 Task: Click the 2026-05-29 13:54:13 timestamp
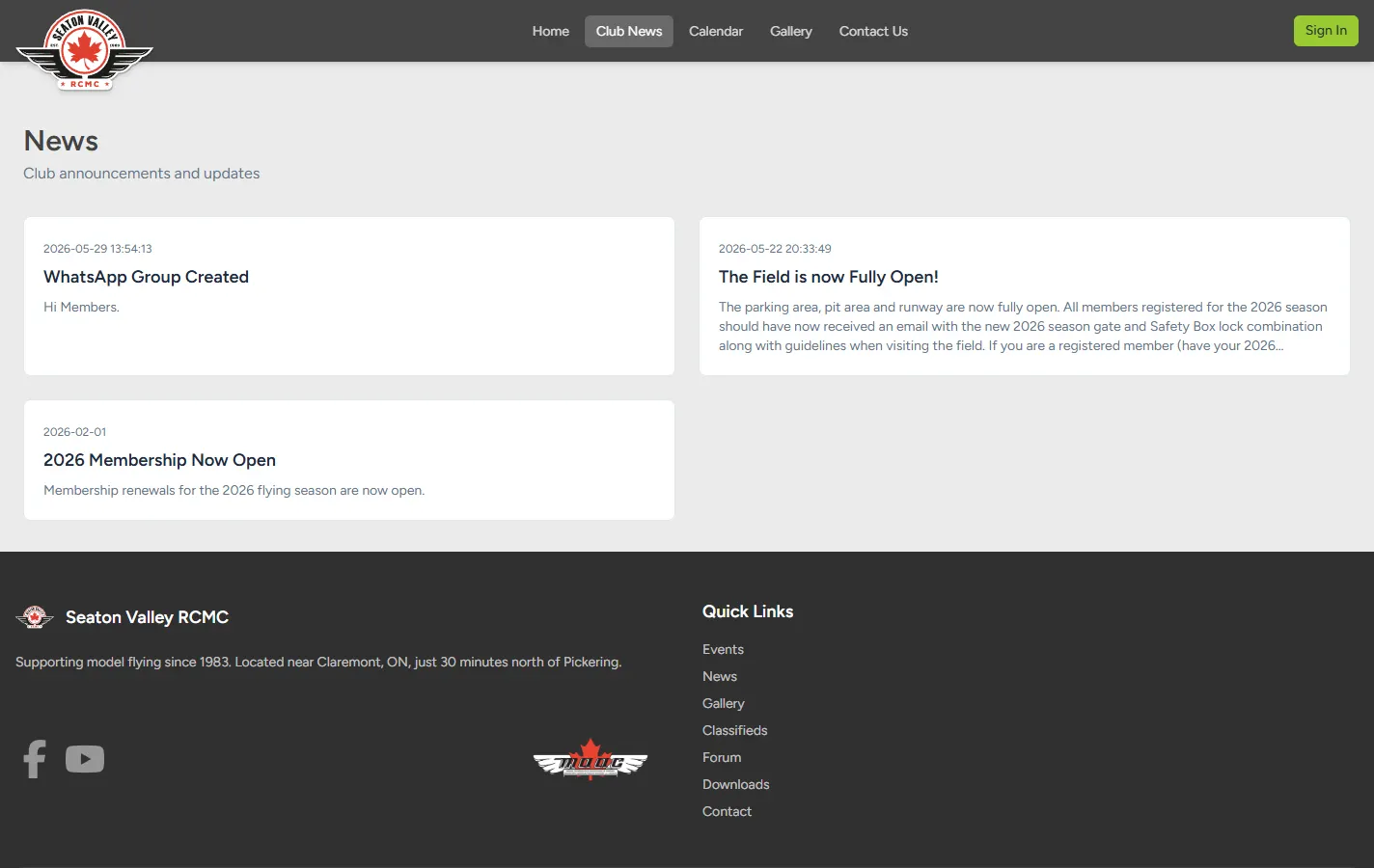[x=97, y=249]
